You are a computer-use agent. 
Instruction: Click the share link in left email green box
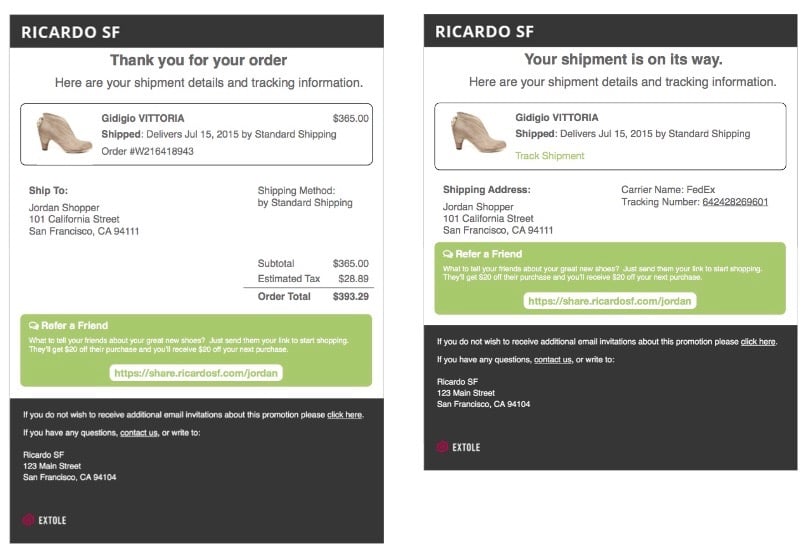(x=196, y=373)
